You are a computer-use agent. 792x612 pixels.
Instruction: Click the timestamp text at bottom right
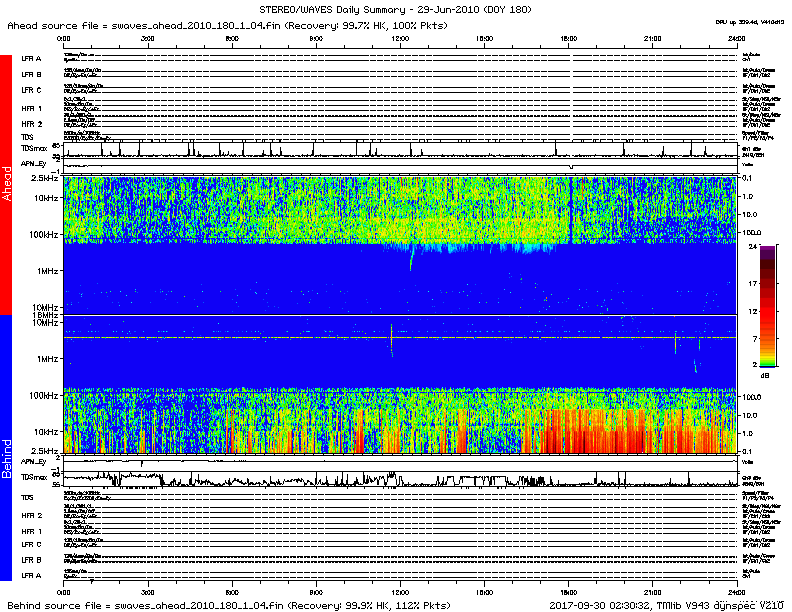pos(666,605)
